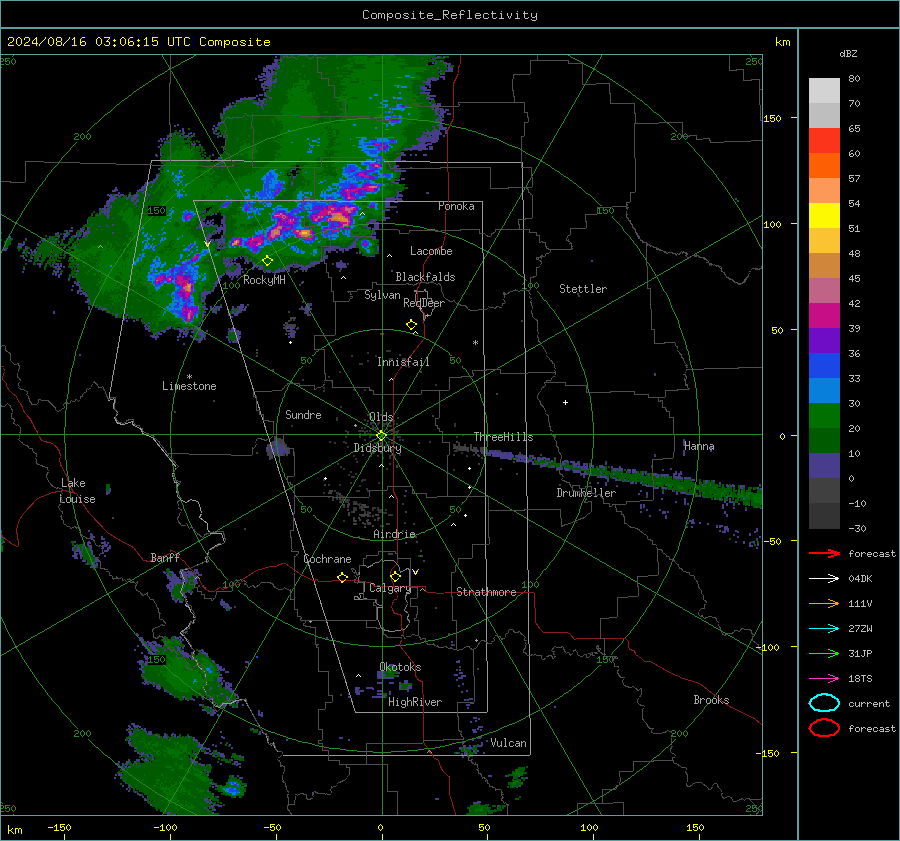The height and width of the screenshot is (841, 900).
Task: Click the Brooks label
Action: [711, 700]
